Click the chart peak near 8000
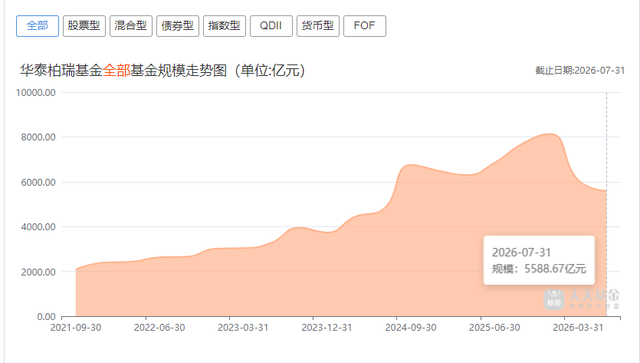640x363 pixels. pos(551,134)
